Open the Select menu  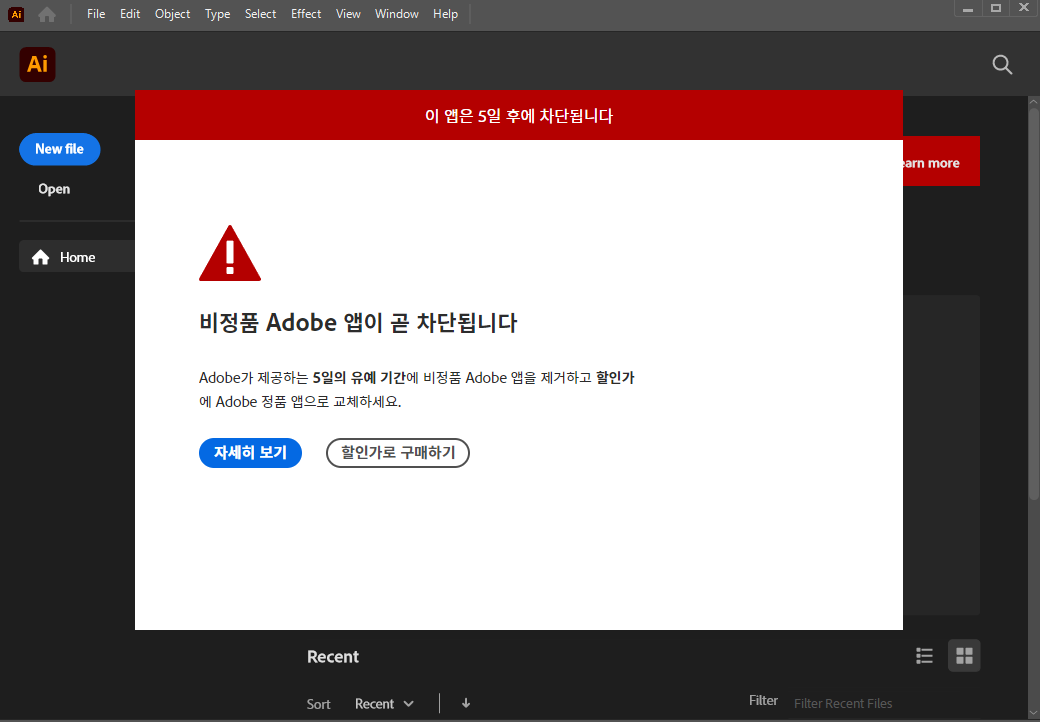point(260,14)
